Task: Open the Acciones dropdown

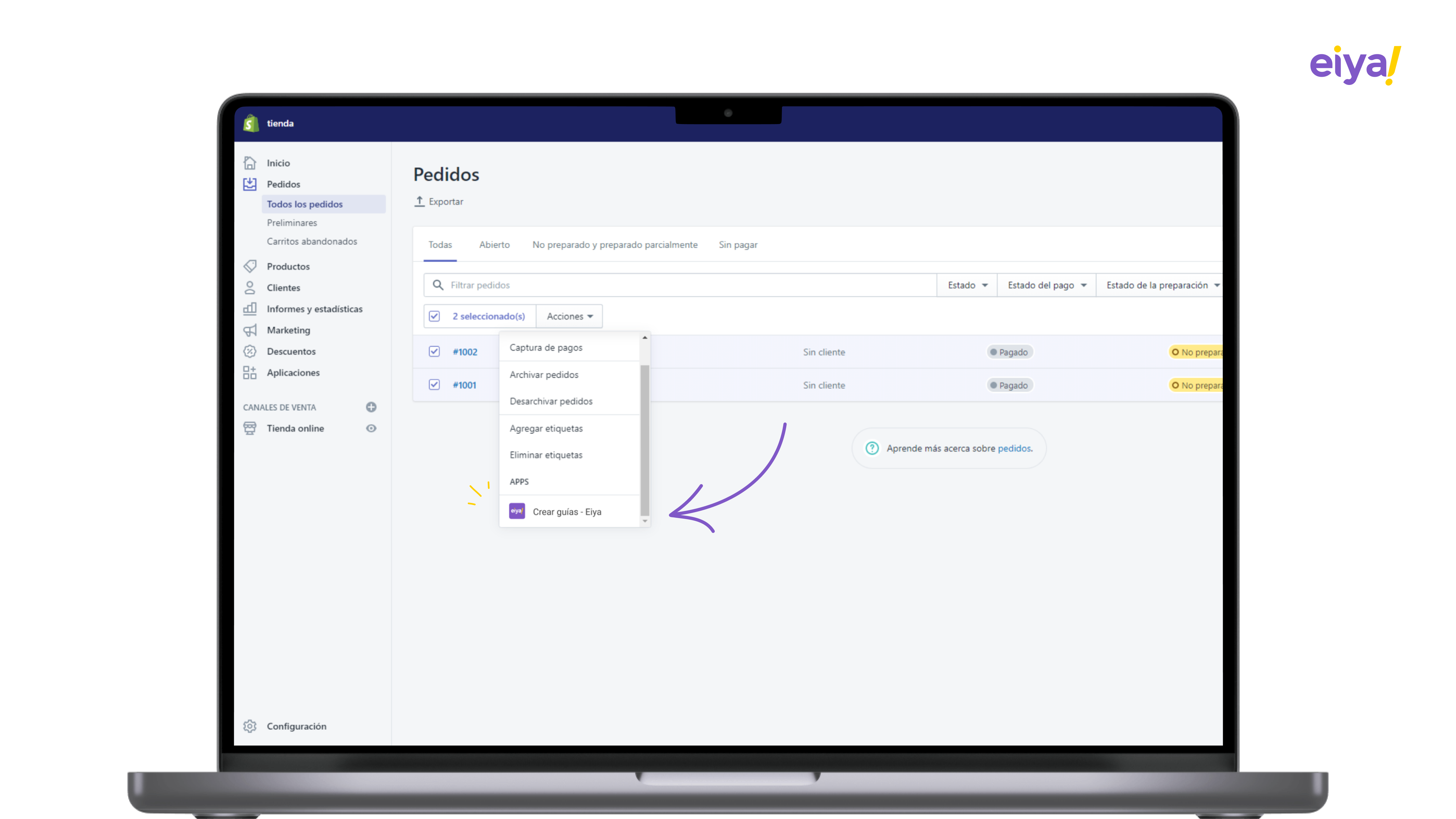Action: (570, 316)
